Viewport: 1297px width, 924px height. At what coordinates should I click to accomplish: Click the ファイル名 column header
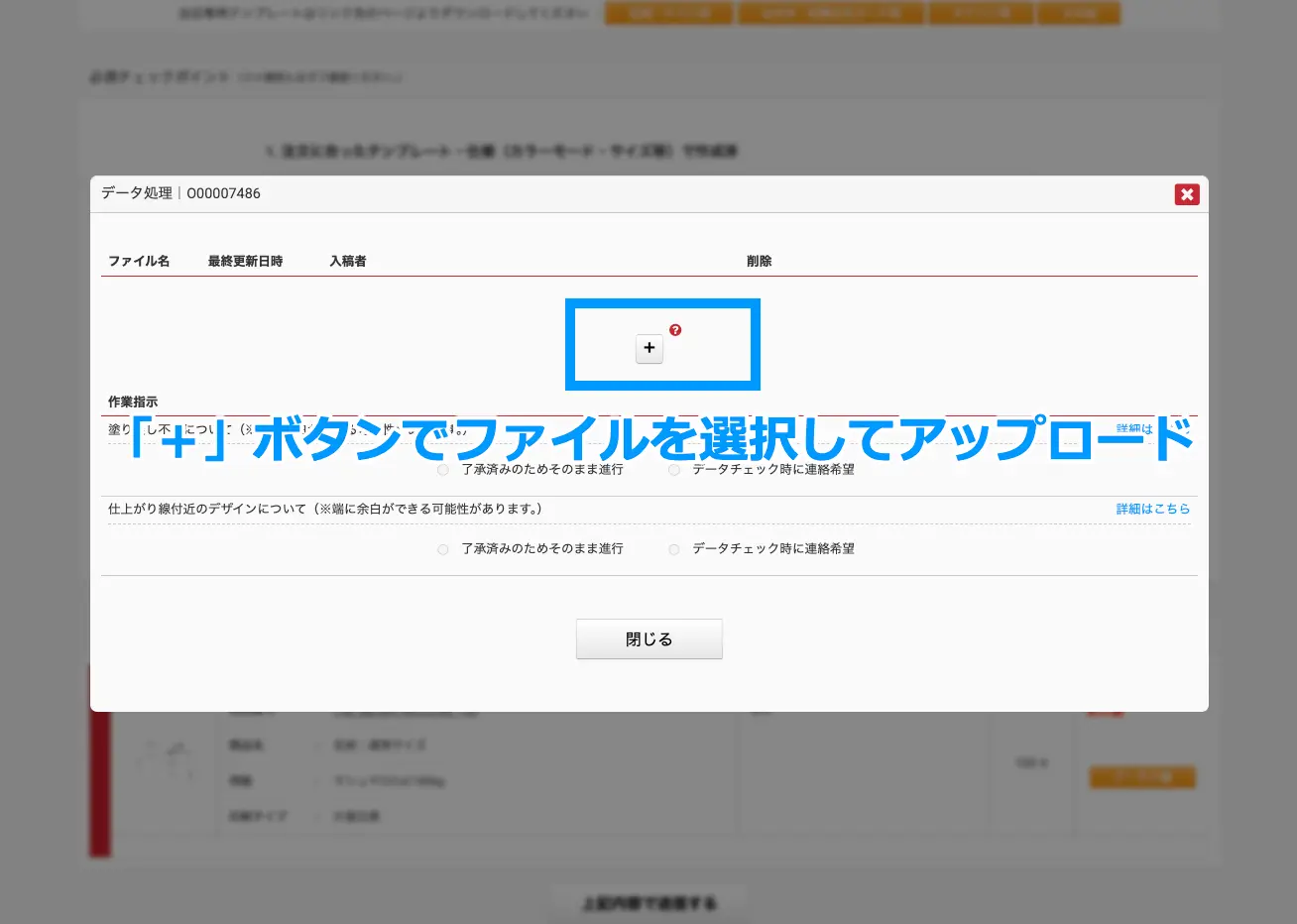[x=139, y=261]
